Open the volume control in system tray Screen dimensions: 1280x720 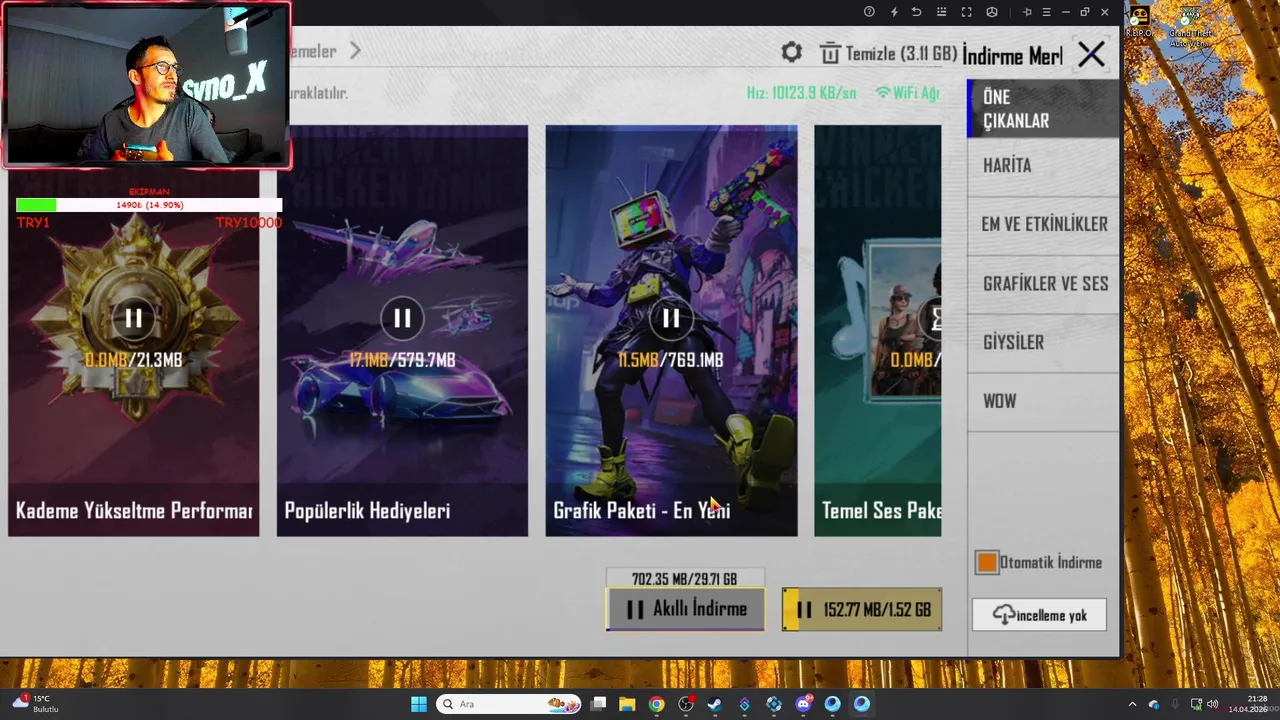pos(1212,704)
